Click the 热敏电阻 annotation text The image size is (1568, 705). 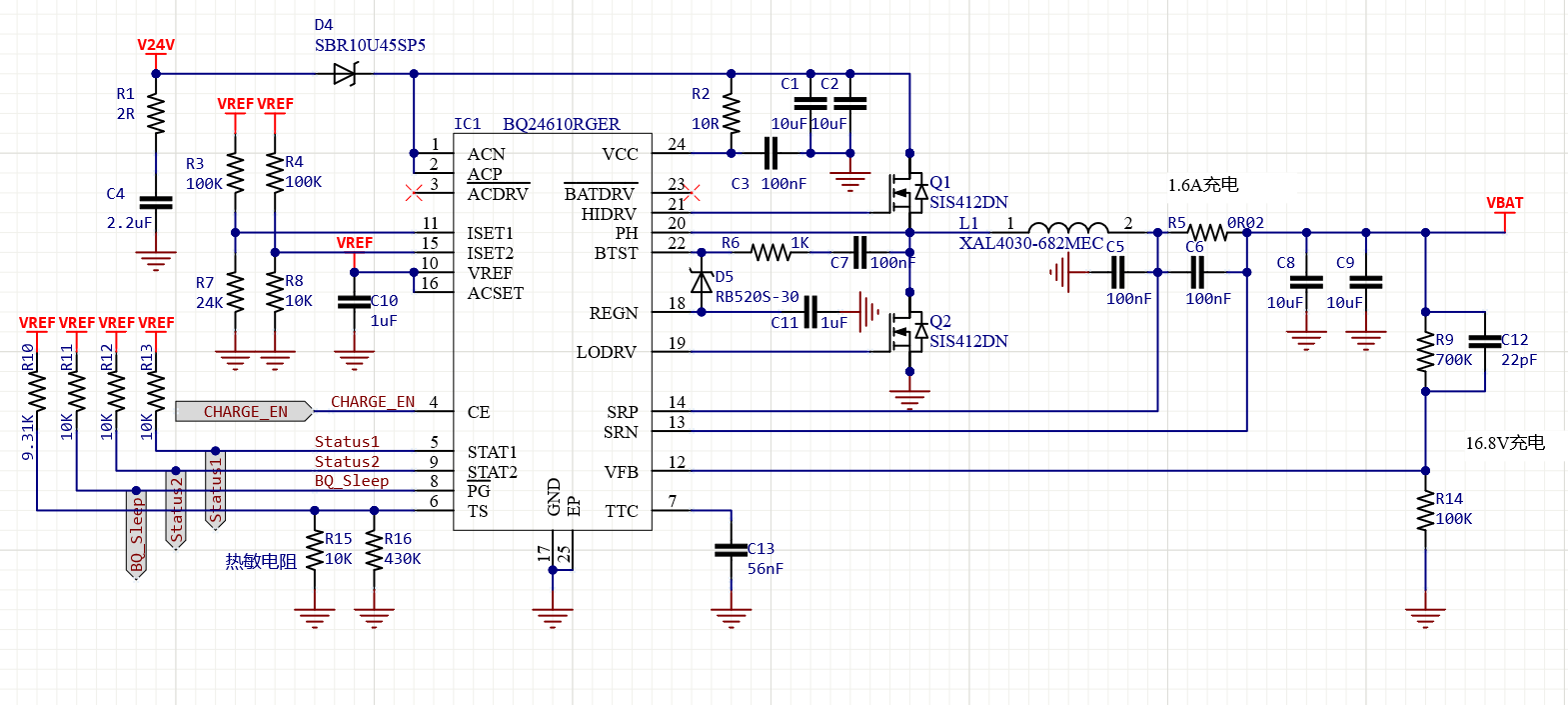[261, 562]
